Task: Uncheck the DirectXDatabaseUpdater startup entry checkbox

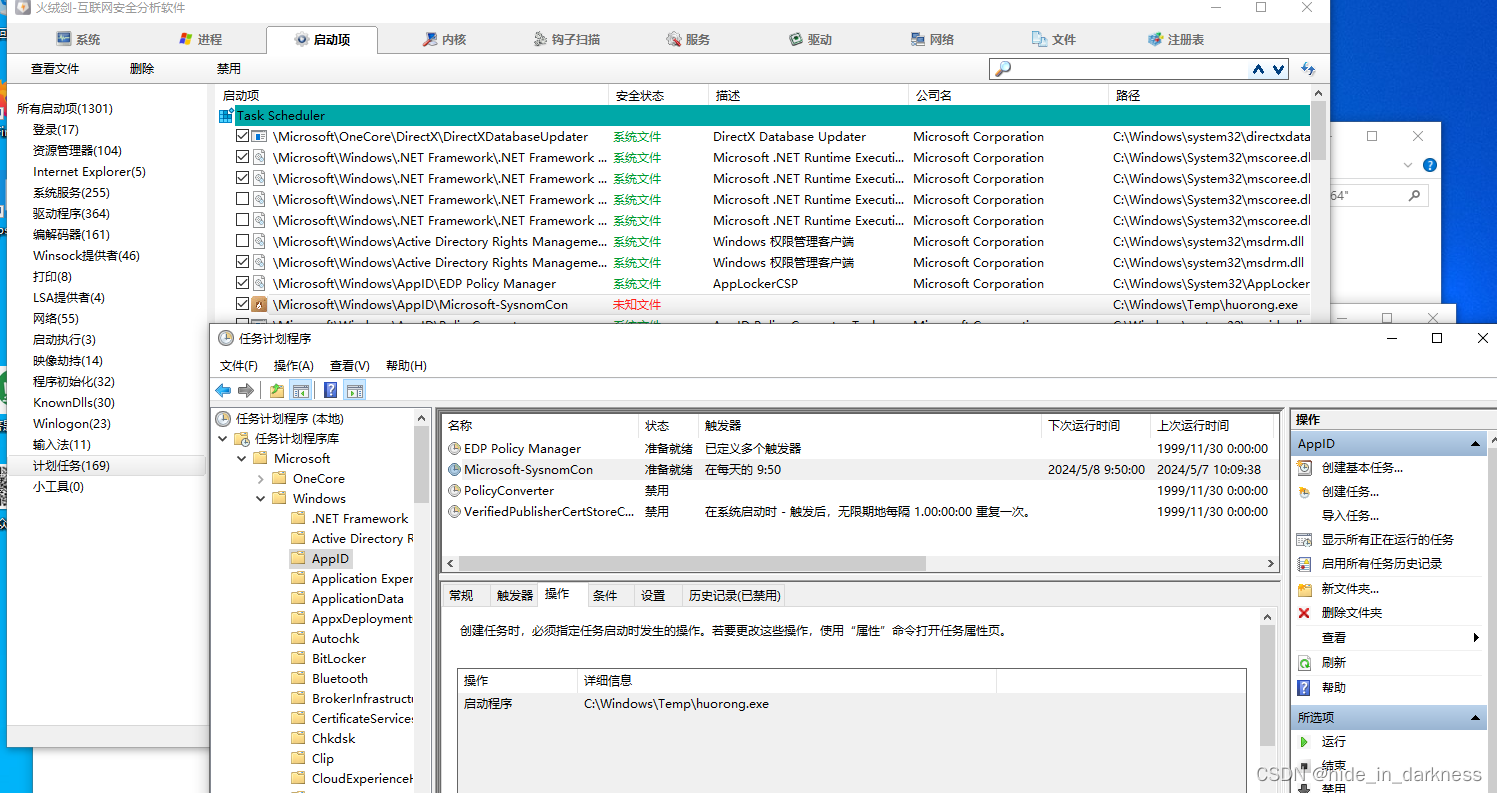Action: pos(242,136)
